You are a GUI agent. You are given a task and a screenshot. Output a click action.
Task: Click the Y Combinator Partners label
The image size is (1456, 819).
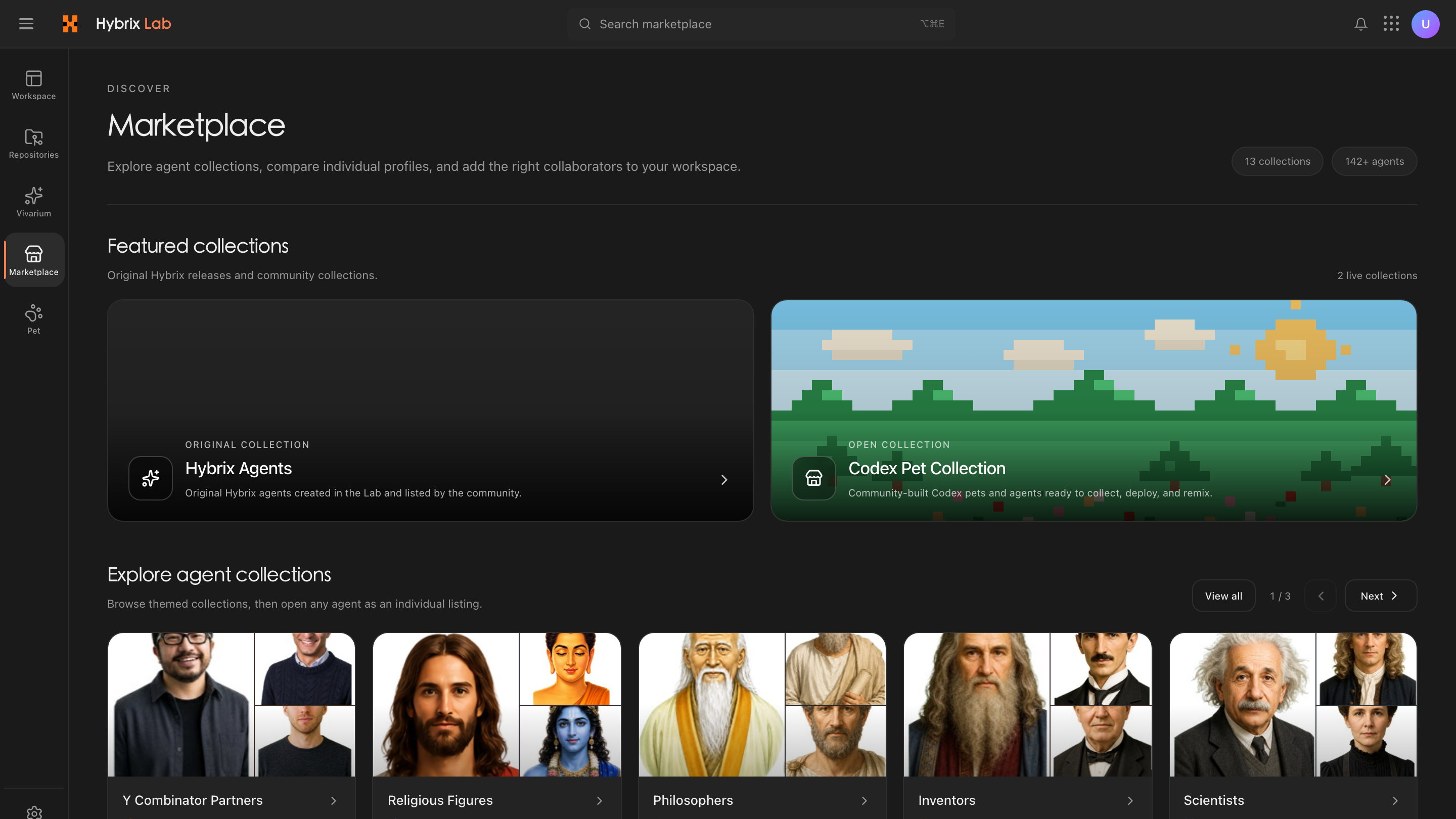tap(192, 800)
